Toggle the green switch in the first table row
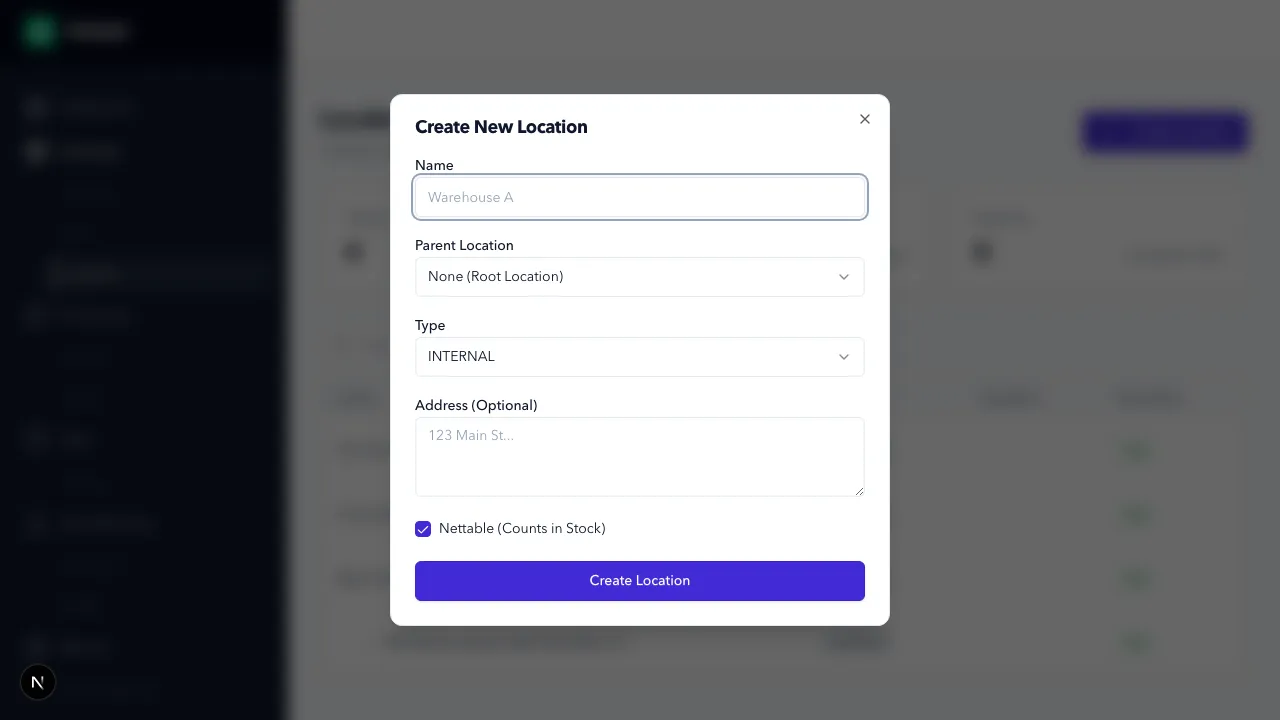The image size is (1280, 720). pos(1135,451)
